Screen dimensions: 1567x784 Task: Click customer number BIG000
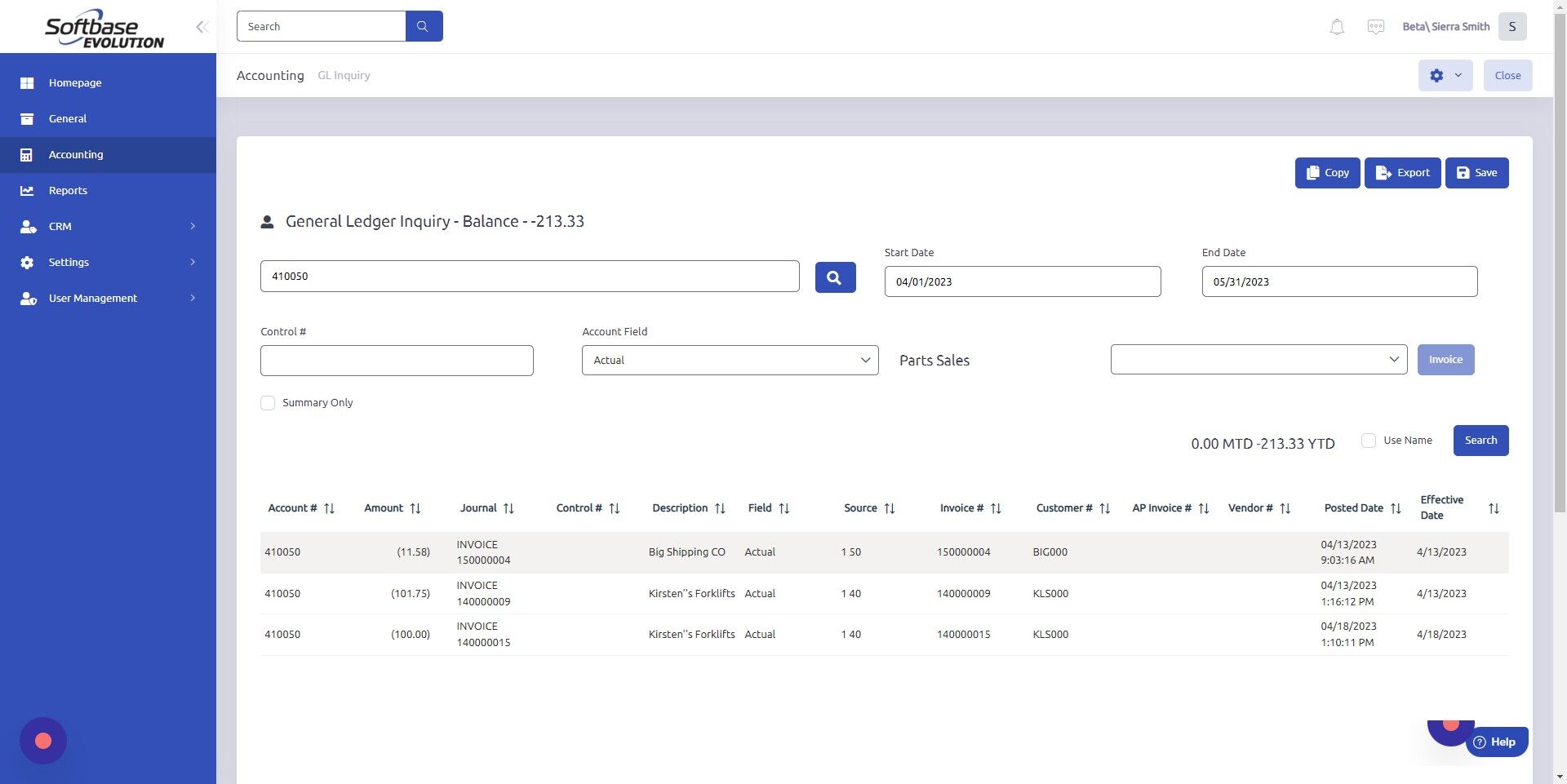tap(1050, 552)
